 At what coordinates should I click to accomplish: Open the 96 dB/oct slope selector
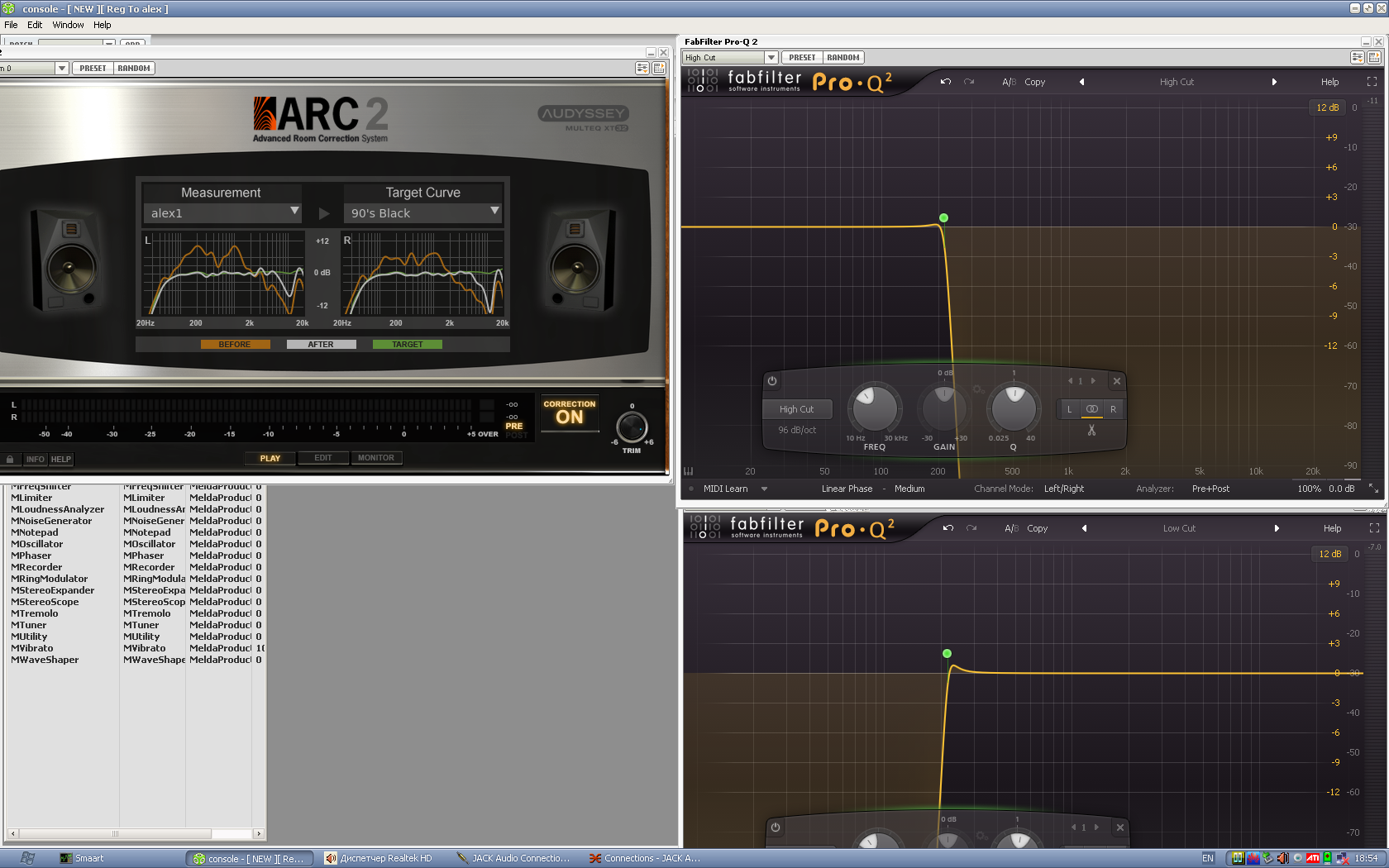point(797,430)
